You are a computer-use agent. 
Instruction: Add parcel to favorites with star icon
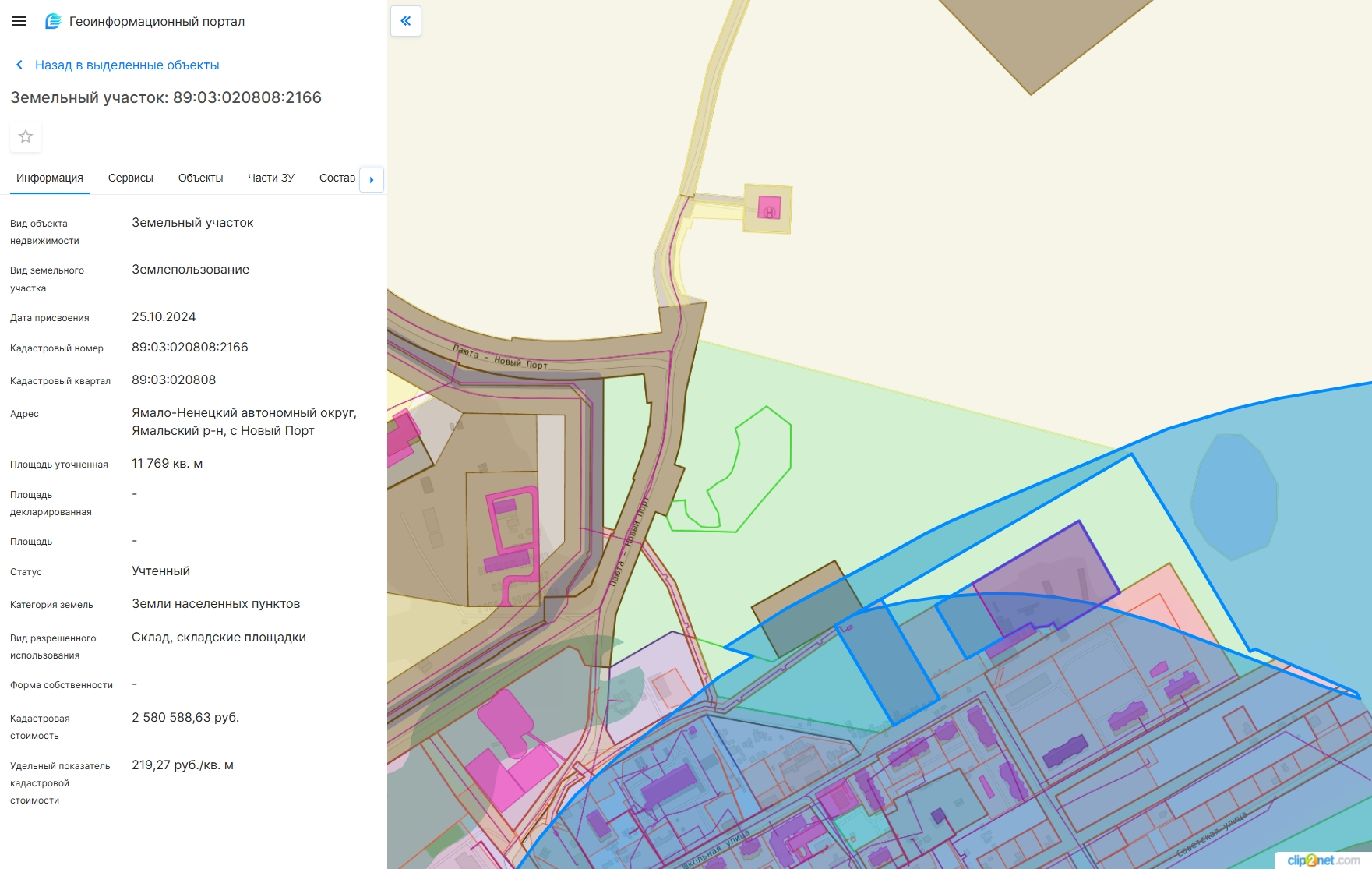pos(26,136)
